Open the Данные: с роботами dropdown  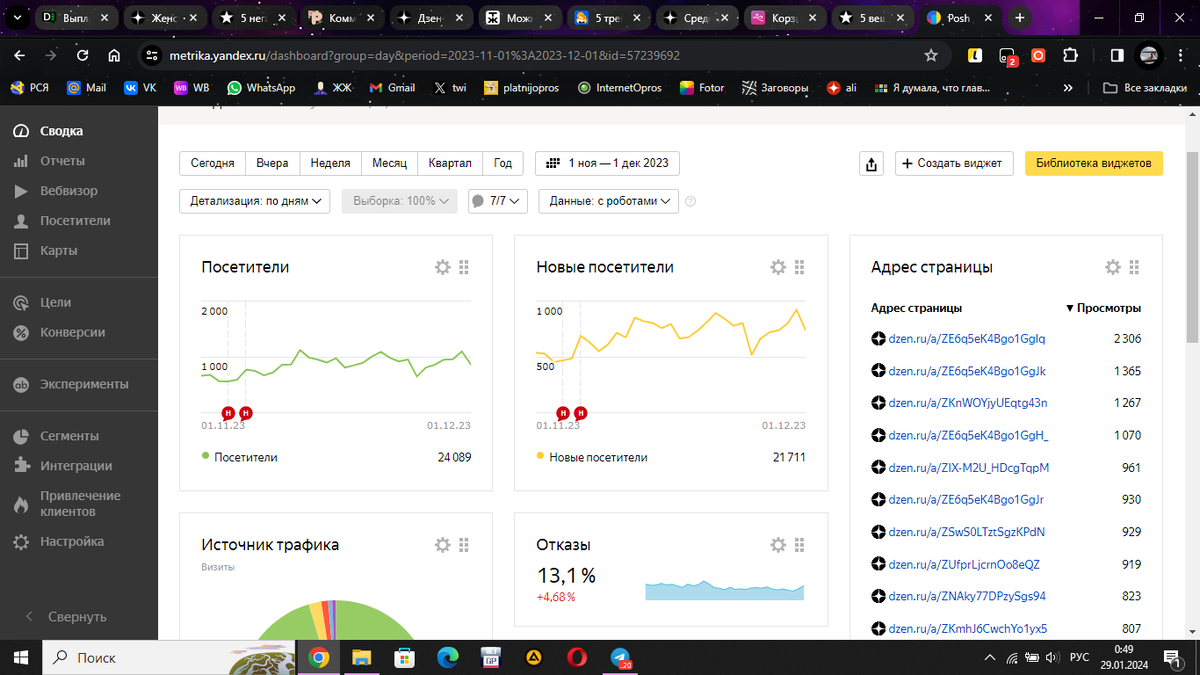pyautogui.click(x=609, y=201)
